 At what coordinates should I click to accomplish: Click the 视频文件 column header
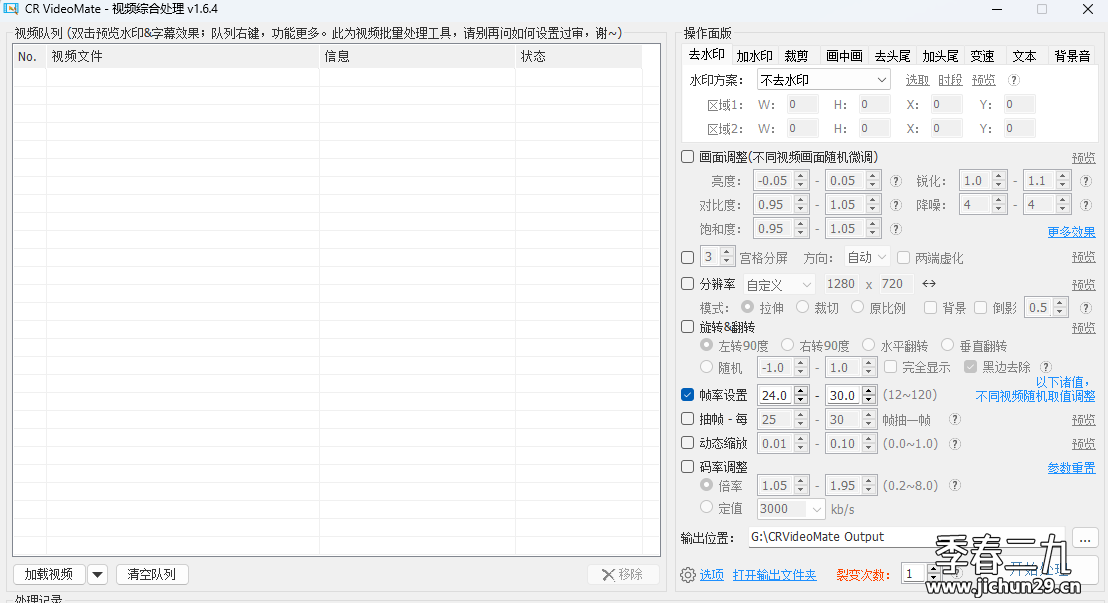182,57
